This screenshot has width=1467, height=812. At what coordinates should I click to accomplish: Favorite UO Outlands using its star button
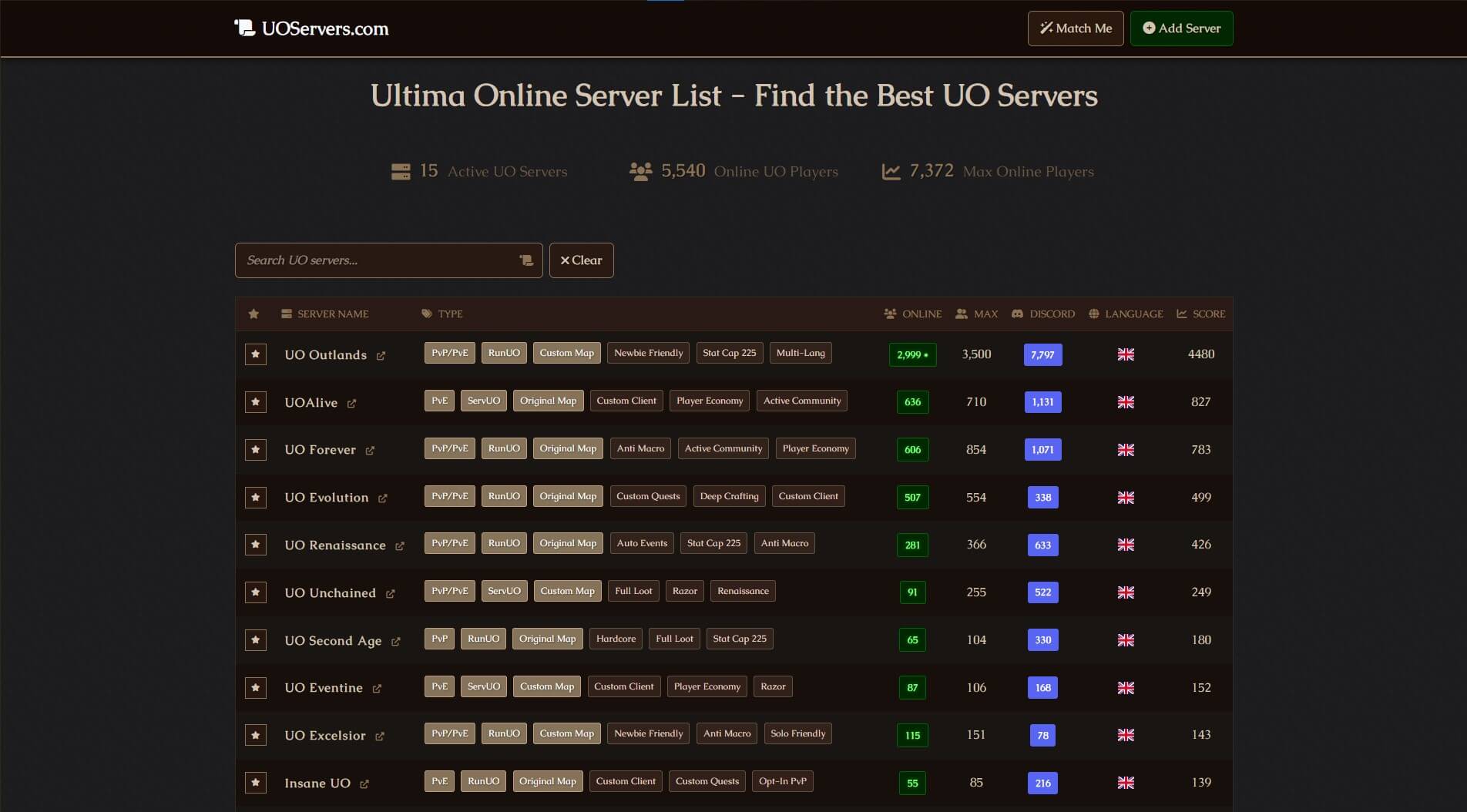pos(255,354)
